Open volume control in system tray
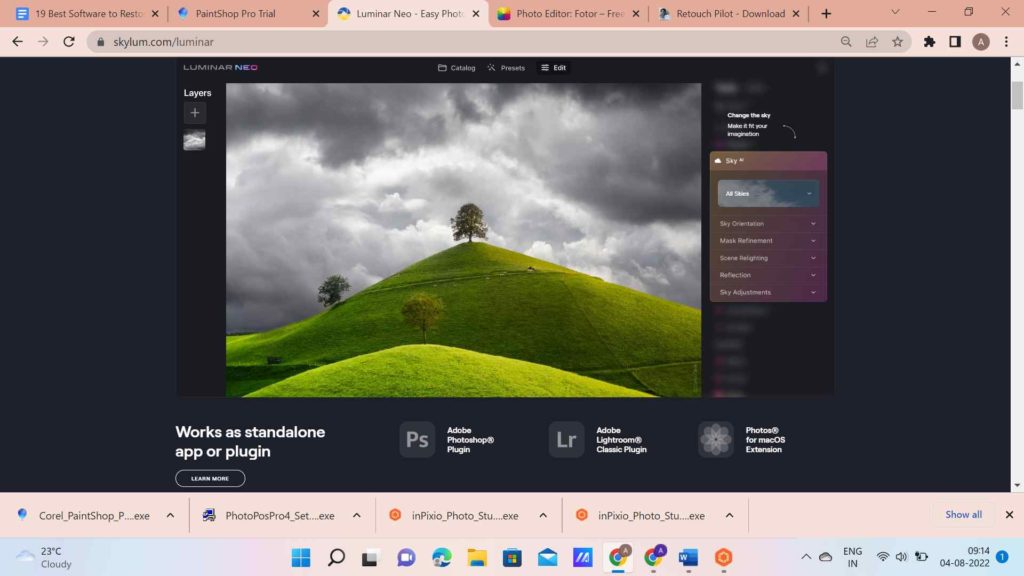 pos(901,557)
